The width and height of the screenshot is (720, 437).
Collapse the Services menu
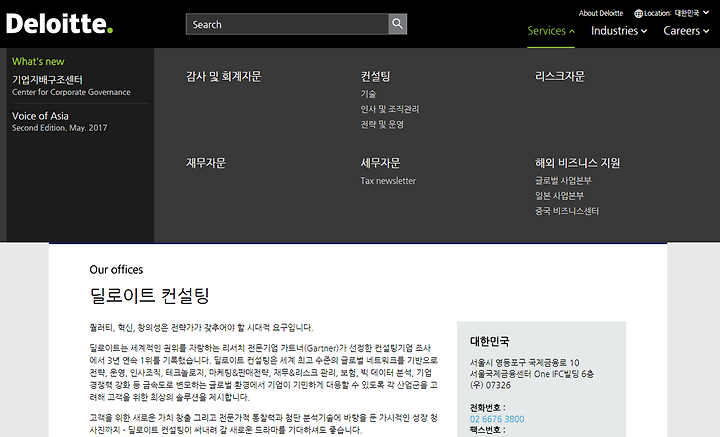tap(551, 31)
